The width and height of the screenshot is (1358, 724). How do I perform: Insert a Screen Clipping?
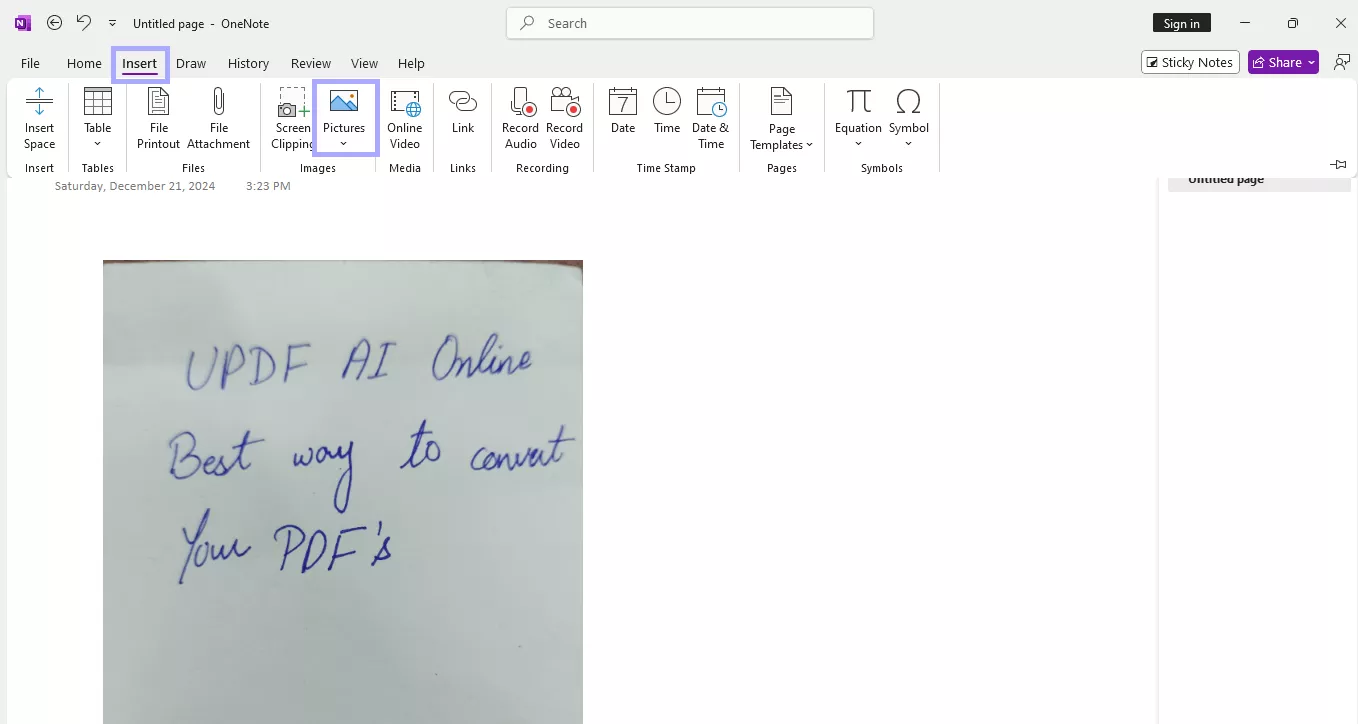(292, 117)
